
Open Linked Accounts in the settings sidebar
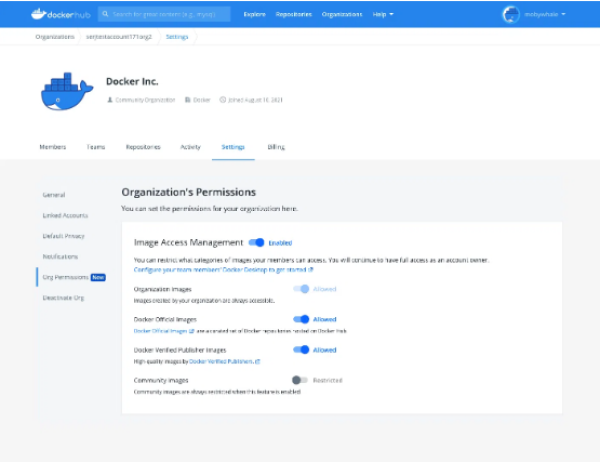click(x=64, y=215)
